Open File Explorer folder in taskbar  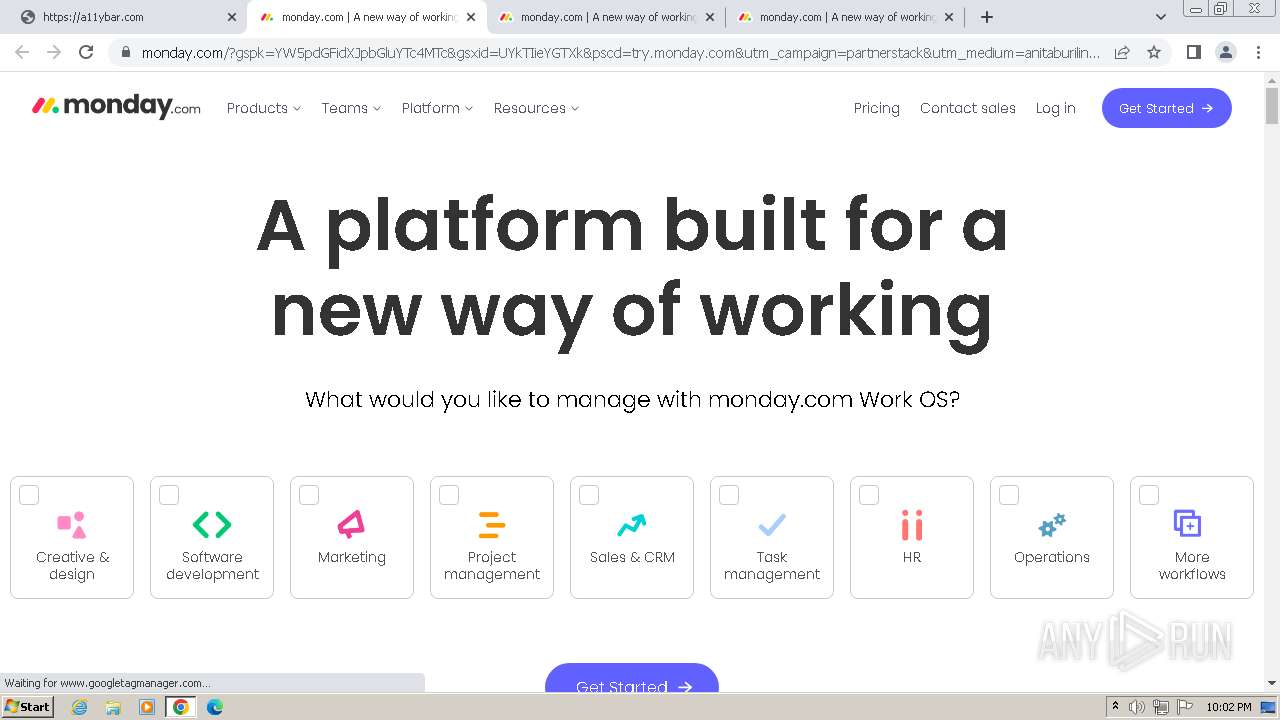pyautogui.click(x=113, y=707)
